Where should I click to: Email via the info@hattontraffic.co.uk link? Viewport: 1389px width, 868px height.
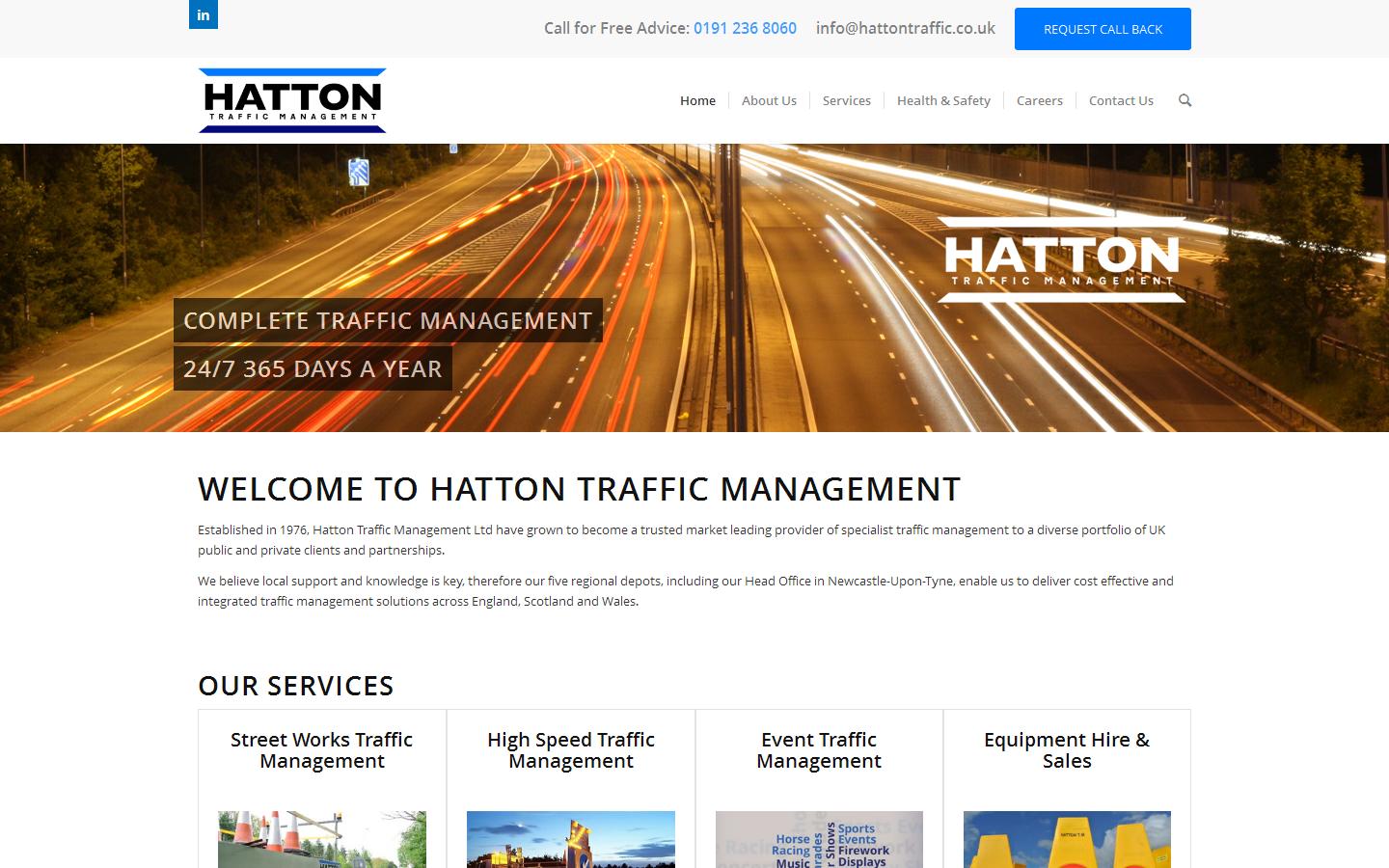click(905, 28)
